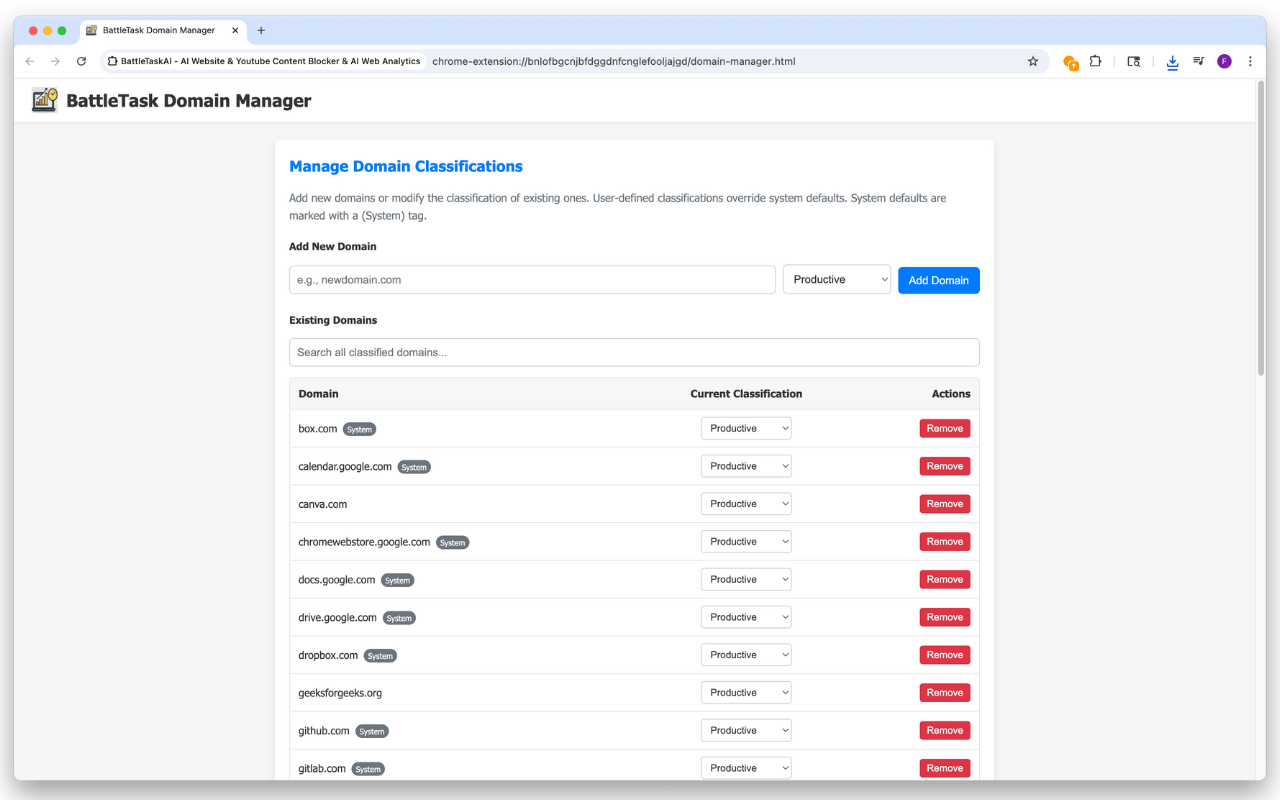Open the Extensions puzzle icon

click(1096, 61)
